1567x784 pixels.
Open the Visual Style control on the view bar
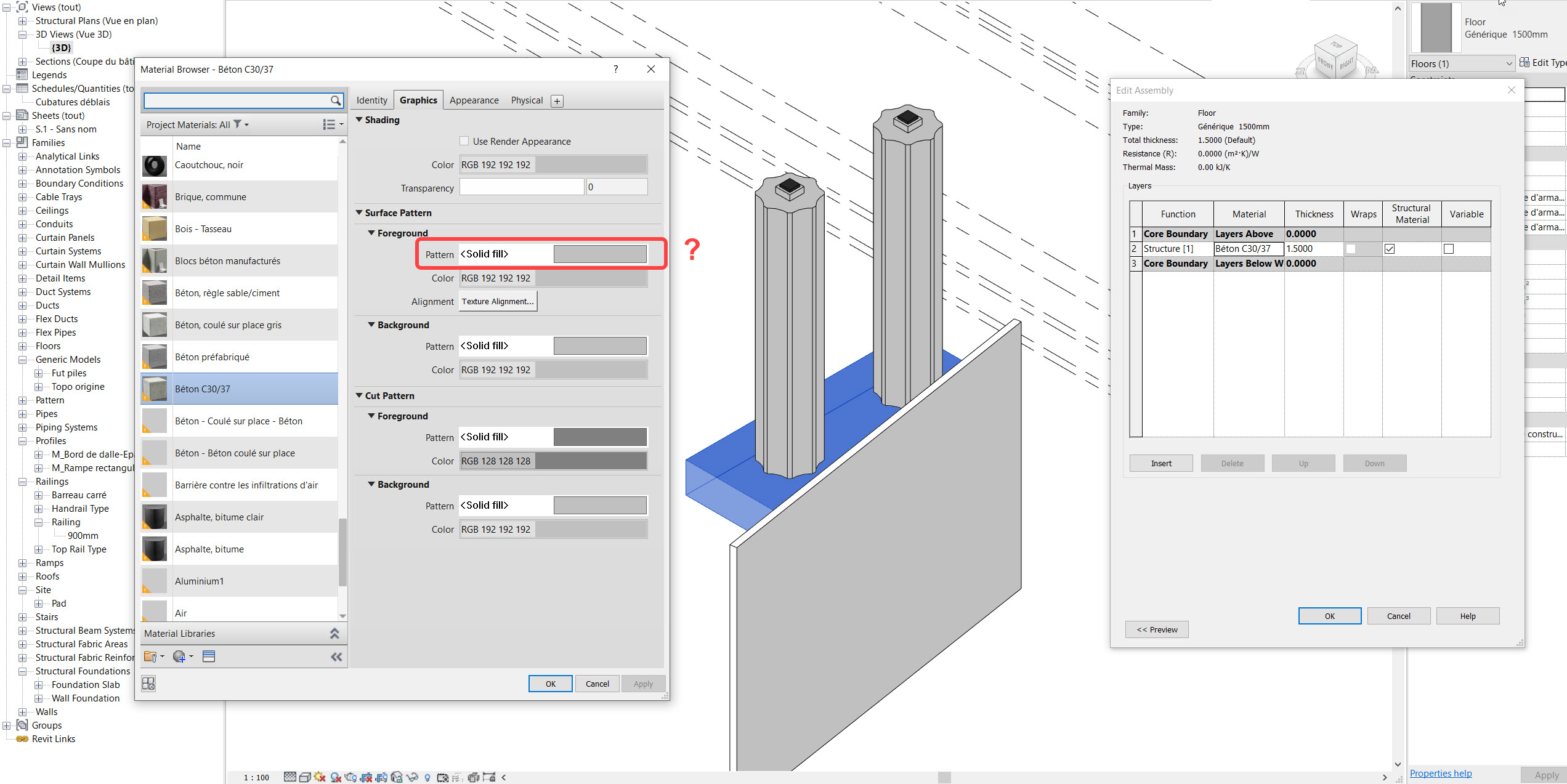[x=305, y=777]
